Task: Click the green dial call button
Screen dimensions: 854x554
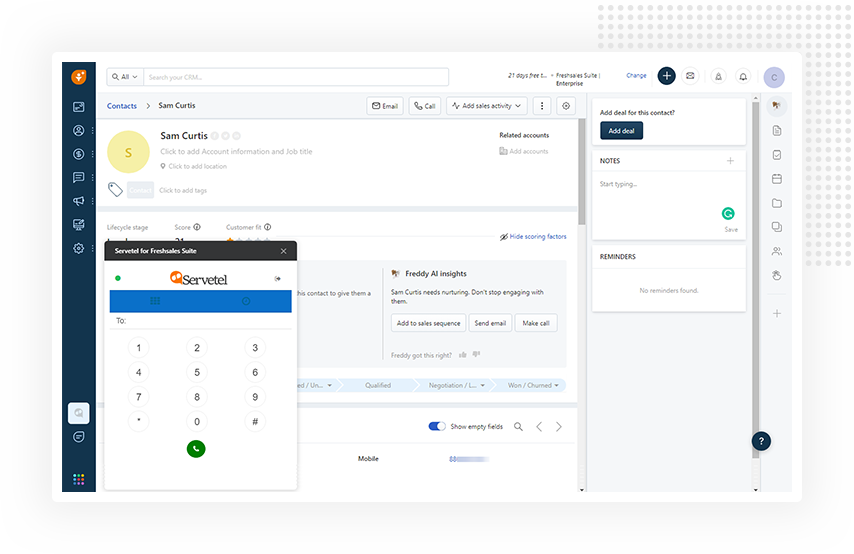Action: [x=196, y=448]
